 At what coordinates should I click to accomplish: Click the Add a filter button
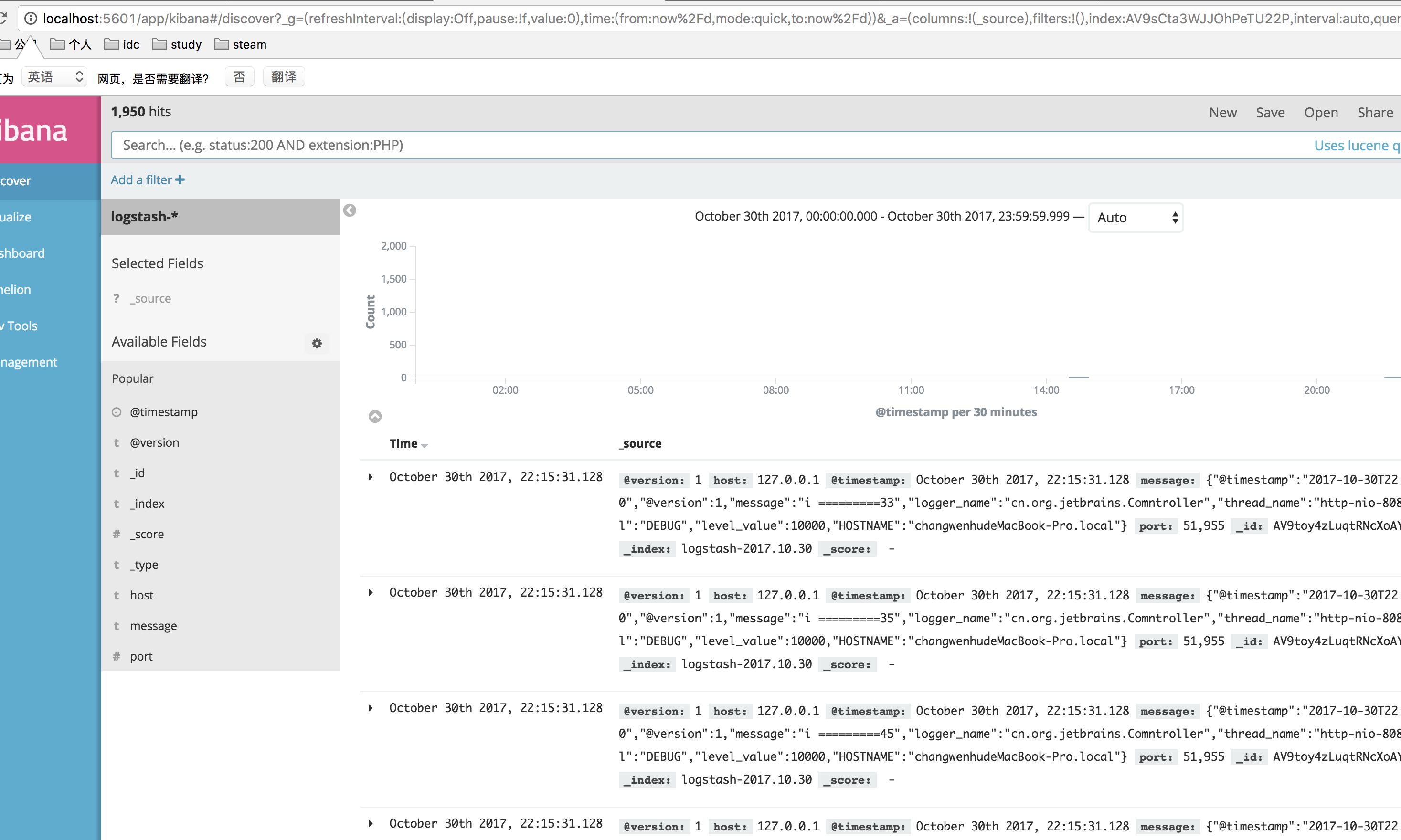coord(148,179)
